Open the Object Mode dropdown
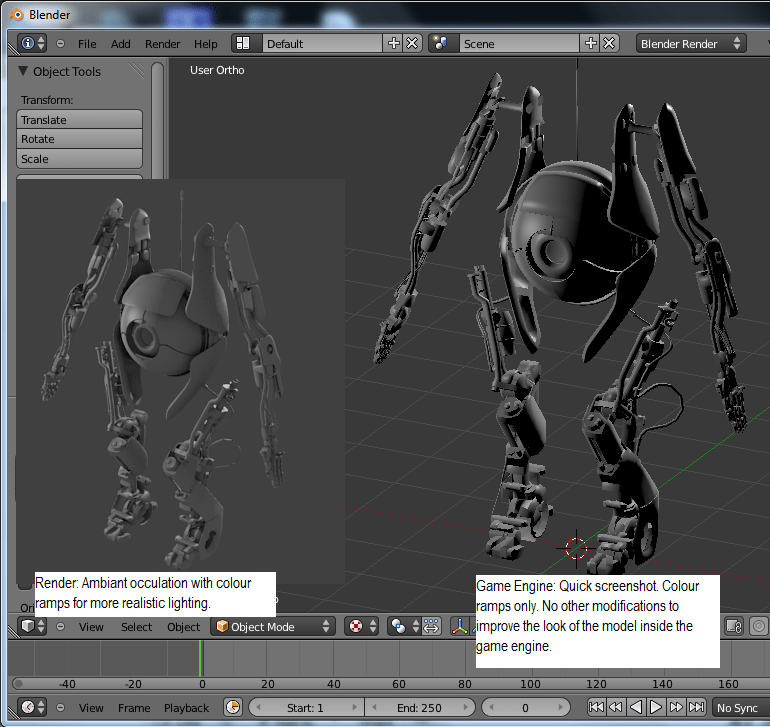This screenshot has width=770, height=727. (x=272, y=626)
